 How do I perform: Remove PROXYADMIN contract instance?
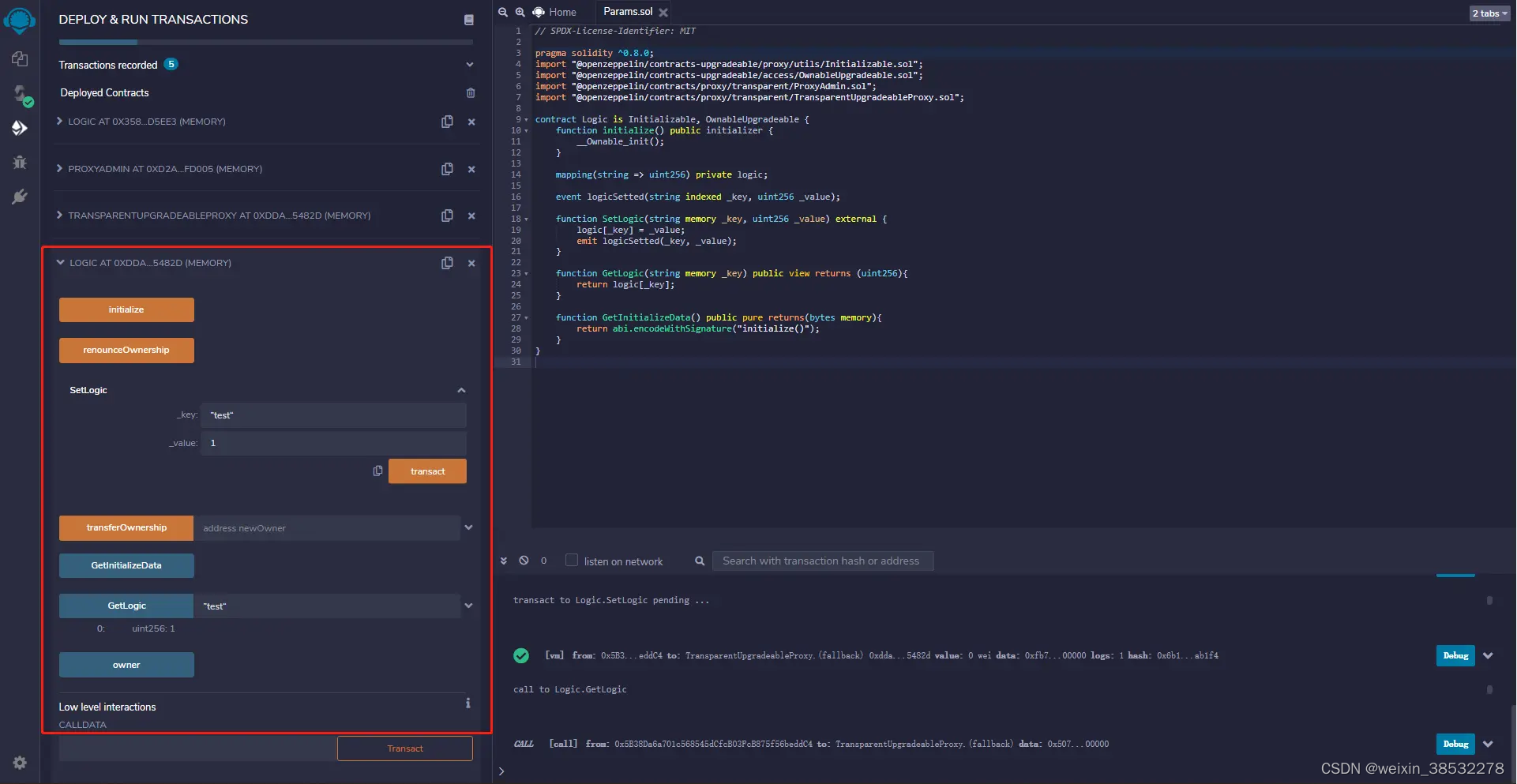[x=471, y=169]
